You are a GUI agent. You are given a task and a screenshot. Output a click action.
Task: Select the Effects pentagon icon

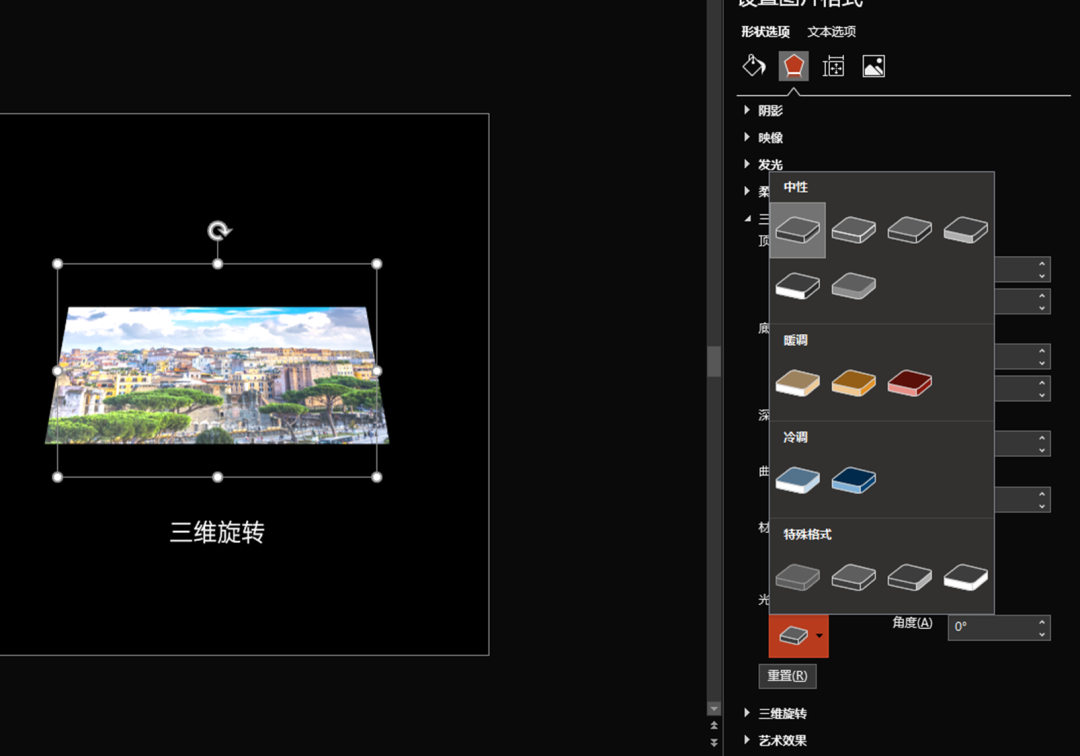tap(793, 66)
